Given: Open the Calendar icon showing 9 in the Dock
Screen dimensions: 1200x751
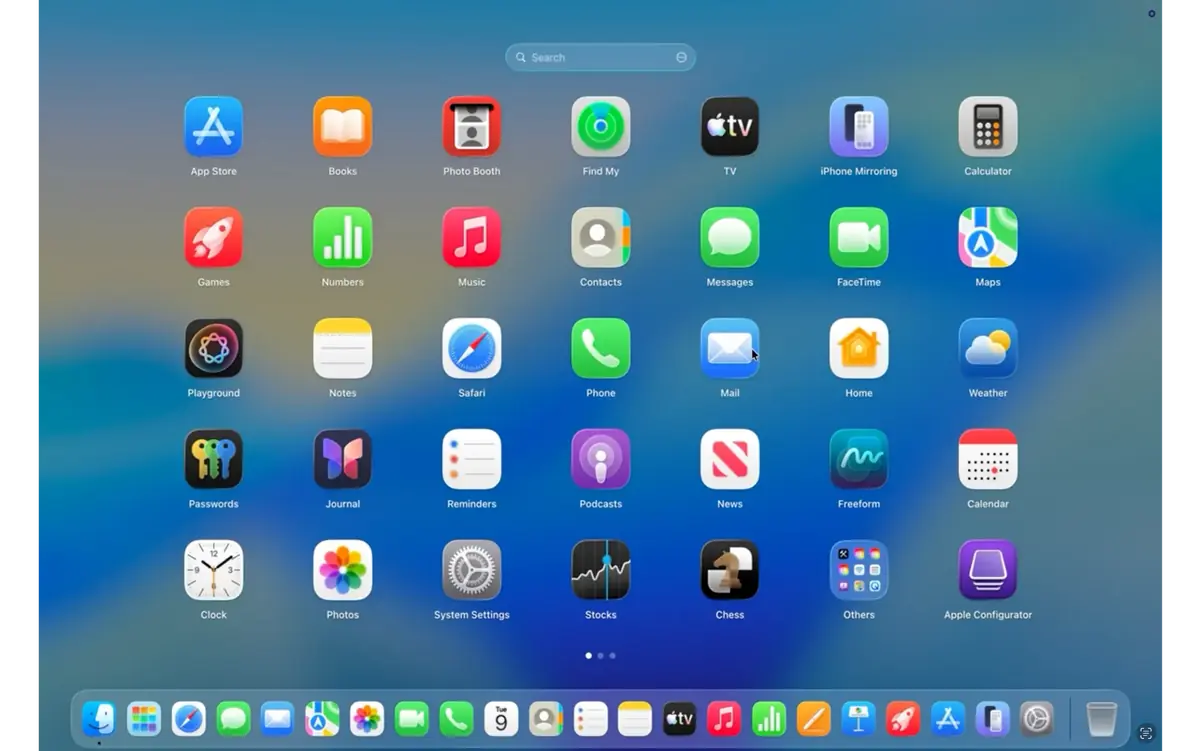Looking at the screenshot, I should pyautogui.click(x=501, y=719).
